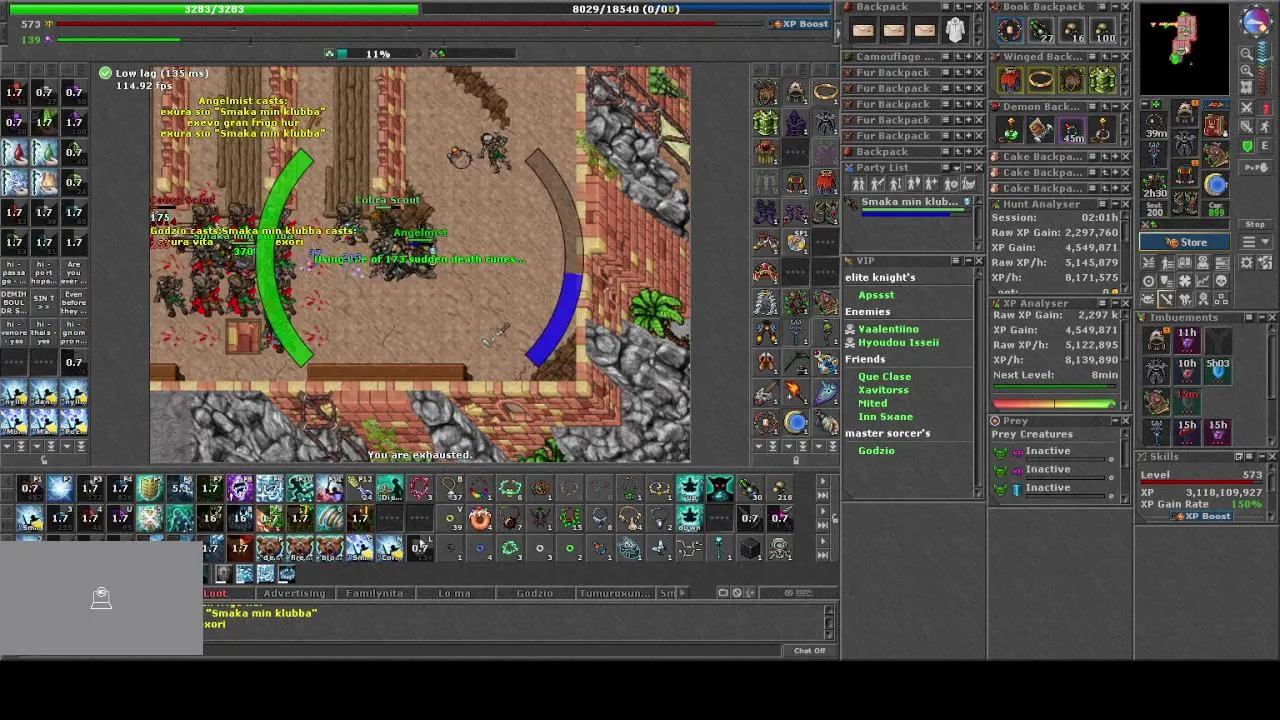Viewport: 1280px width, 720px height.
Task: Collapse the Winged Backpack panel
Action: pyautogui.click(x=1115, y=57)
